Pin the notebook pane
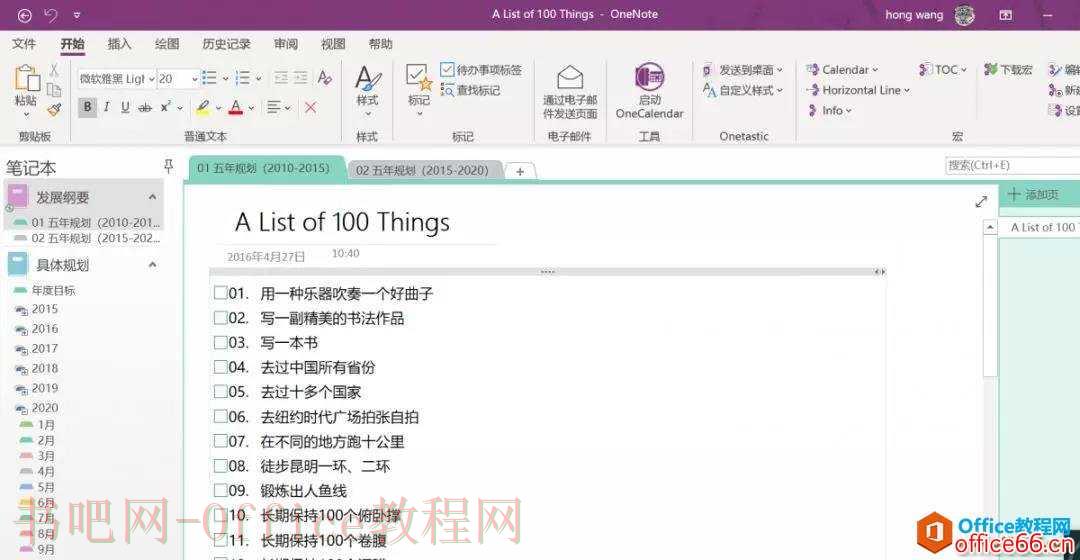 (x=169, y=165)
